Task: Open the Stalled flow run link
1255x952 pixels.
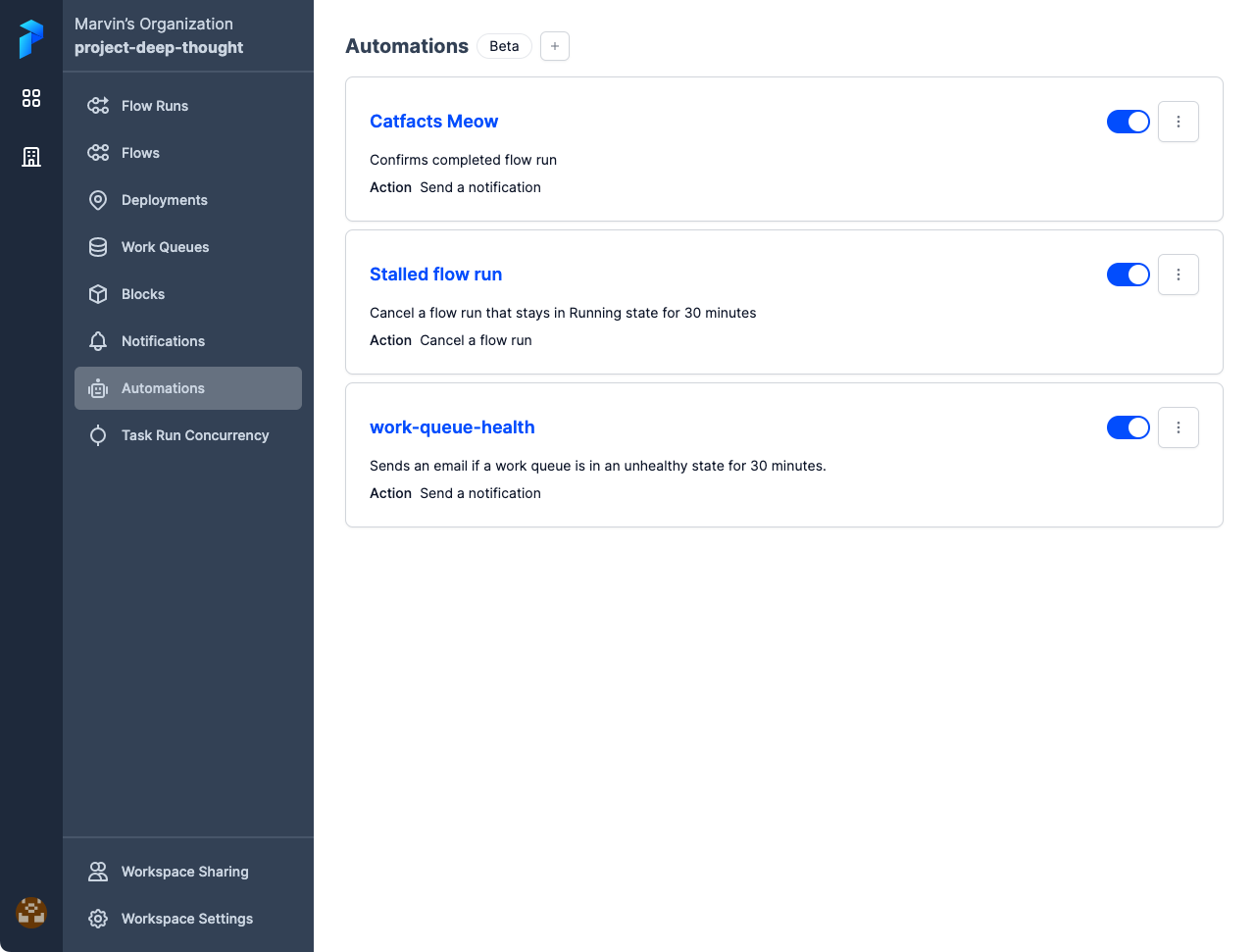Action: pyautogui.click(x=435, y=275)
